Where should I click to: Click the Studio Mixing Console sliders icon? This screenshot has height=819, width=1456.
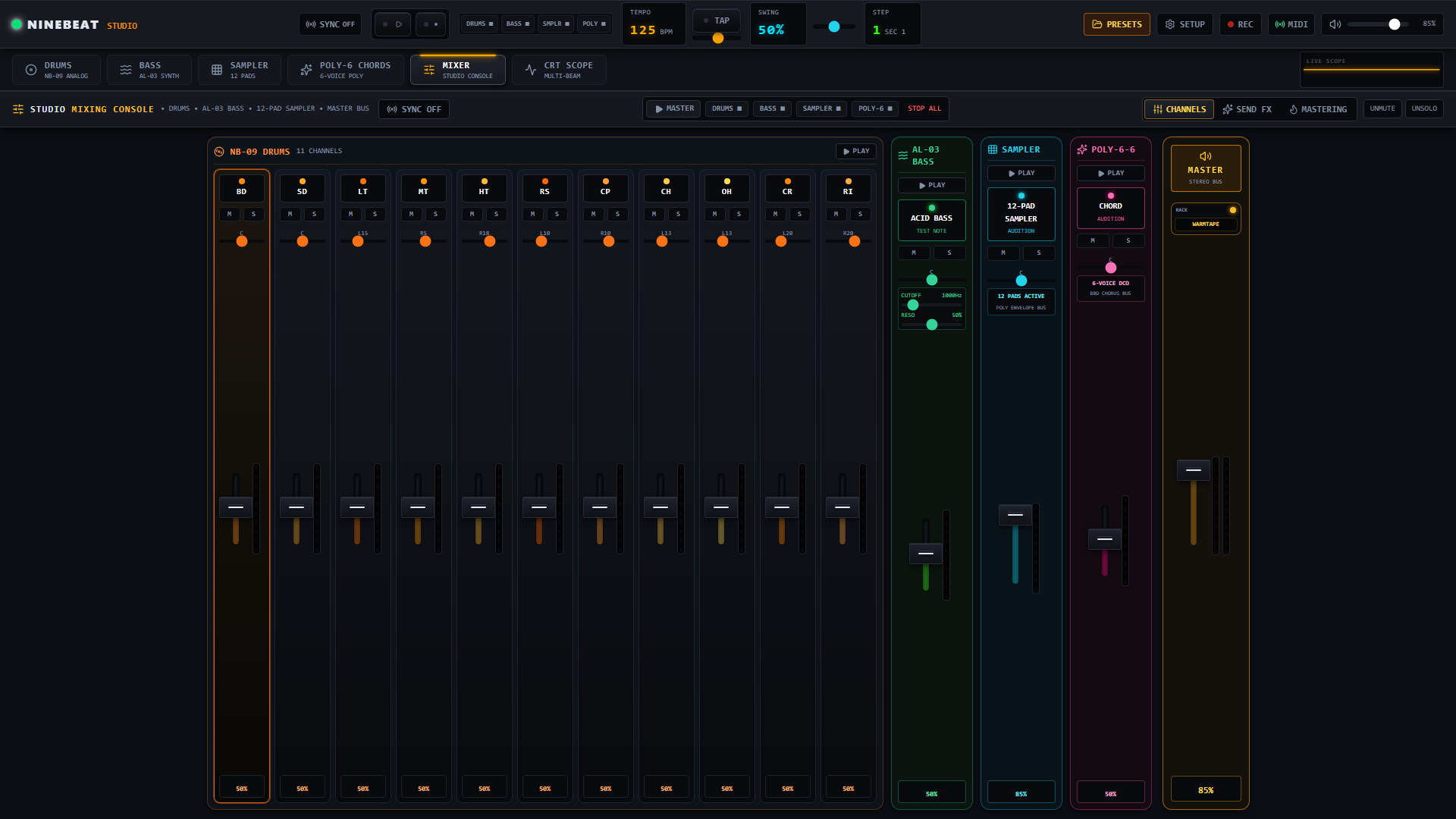click(18, 109)
